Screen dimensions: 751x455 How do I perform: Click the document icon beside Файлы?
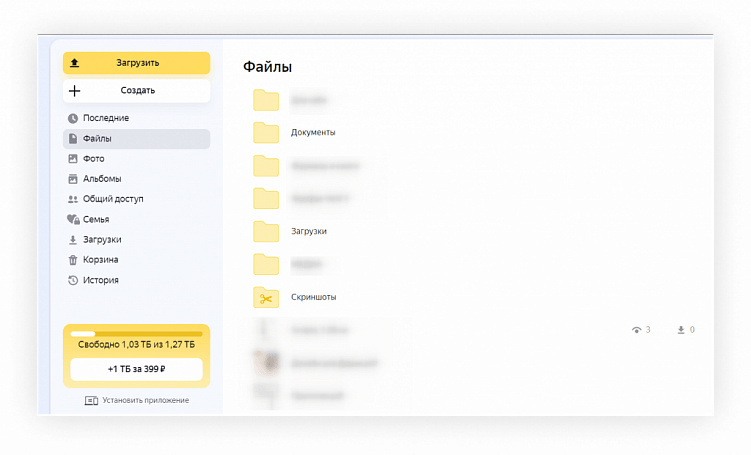click(x=73, y=138)
